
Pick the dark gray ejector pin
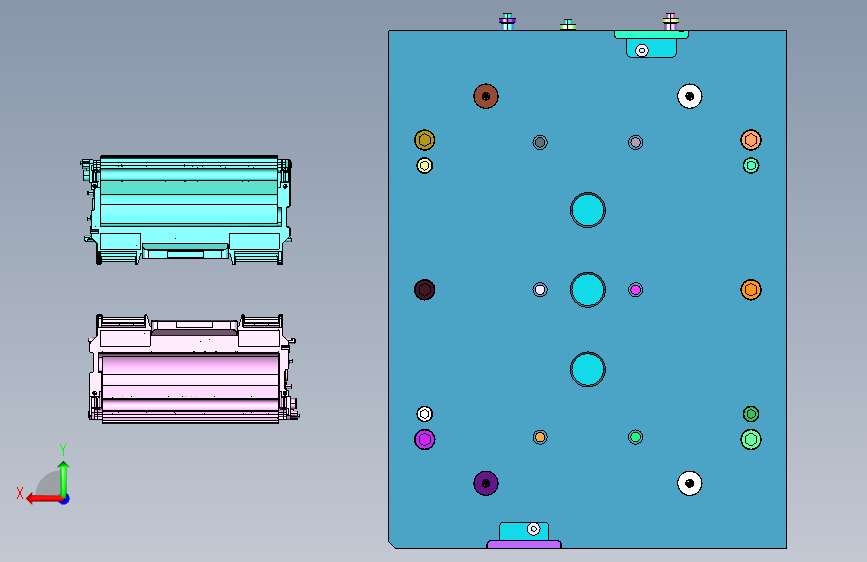coord(540,142)
